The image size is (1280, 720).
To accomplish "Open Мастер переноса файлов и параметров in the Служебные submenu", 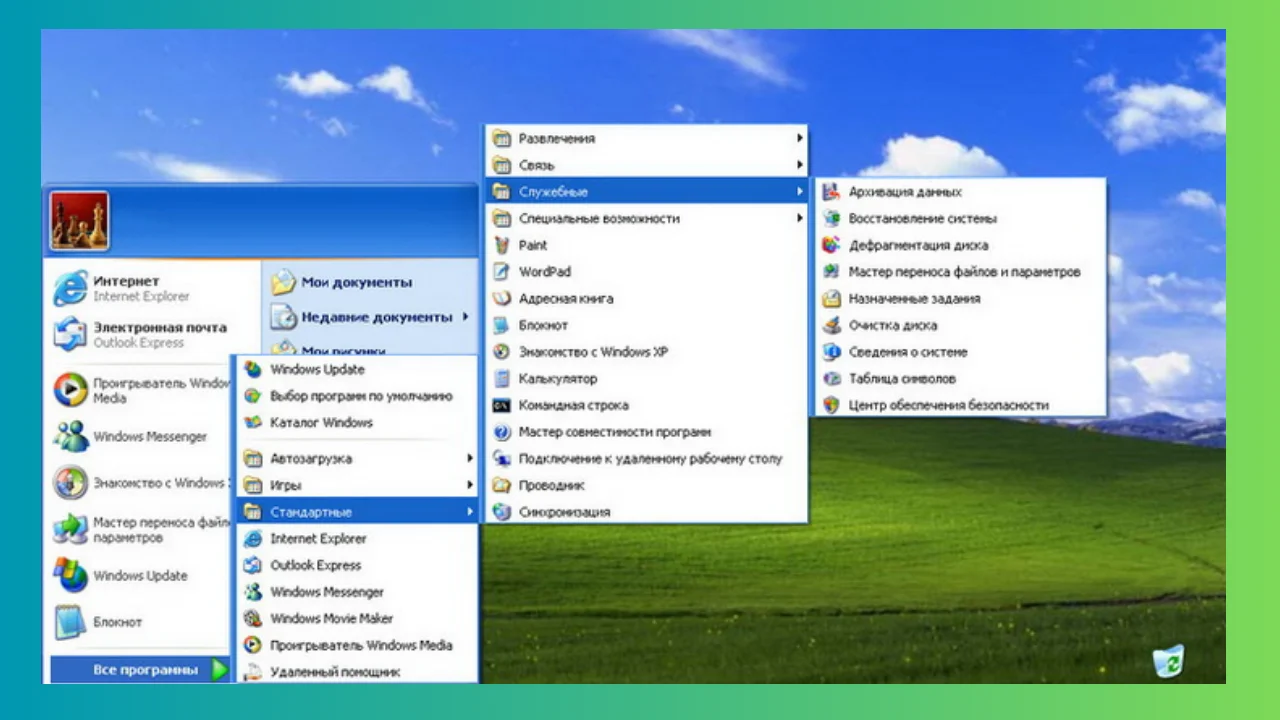I will point(961,272).
